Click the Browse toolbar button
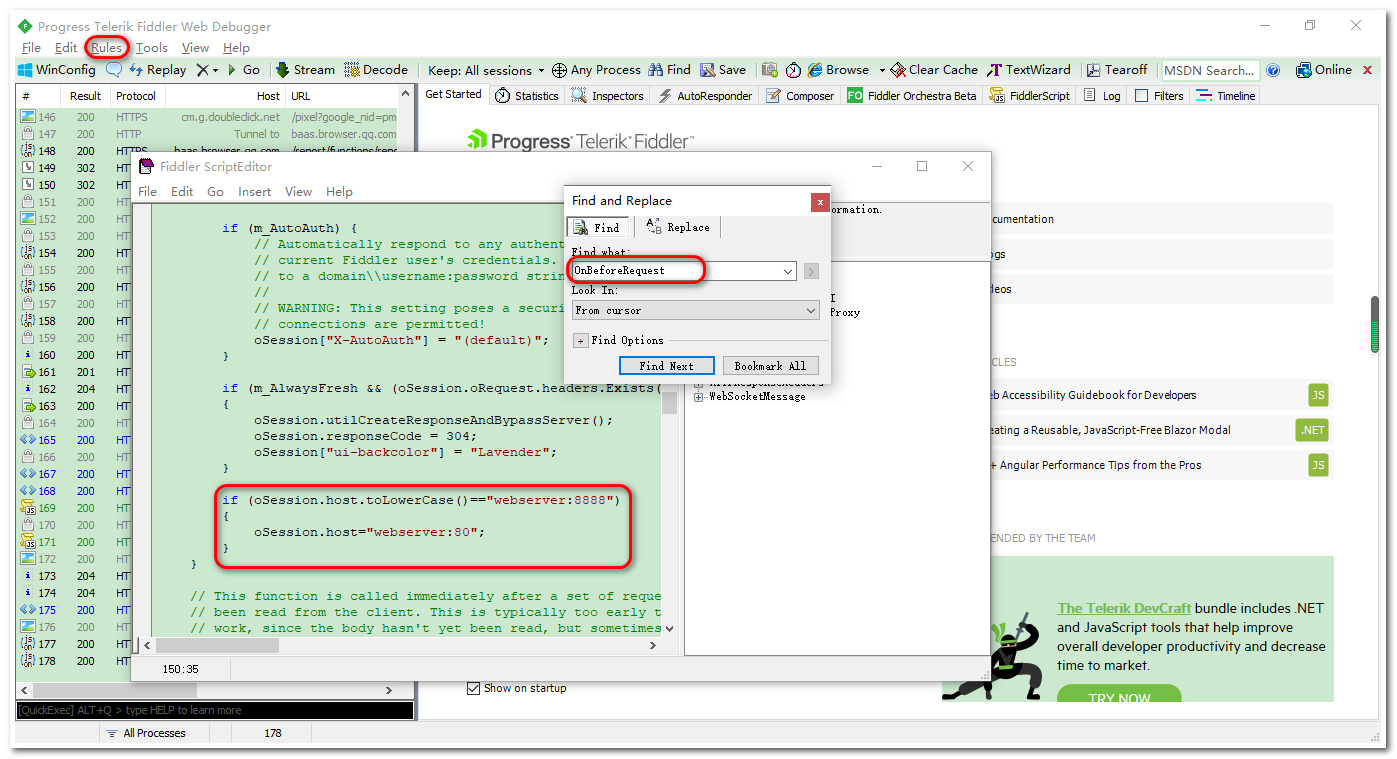This screenshot has height=759, width=1397. click(838, 70)
